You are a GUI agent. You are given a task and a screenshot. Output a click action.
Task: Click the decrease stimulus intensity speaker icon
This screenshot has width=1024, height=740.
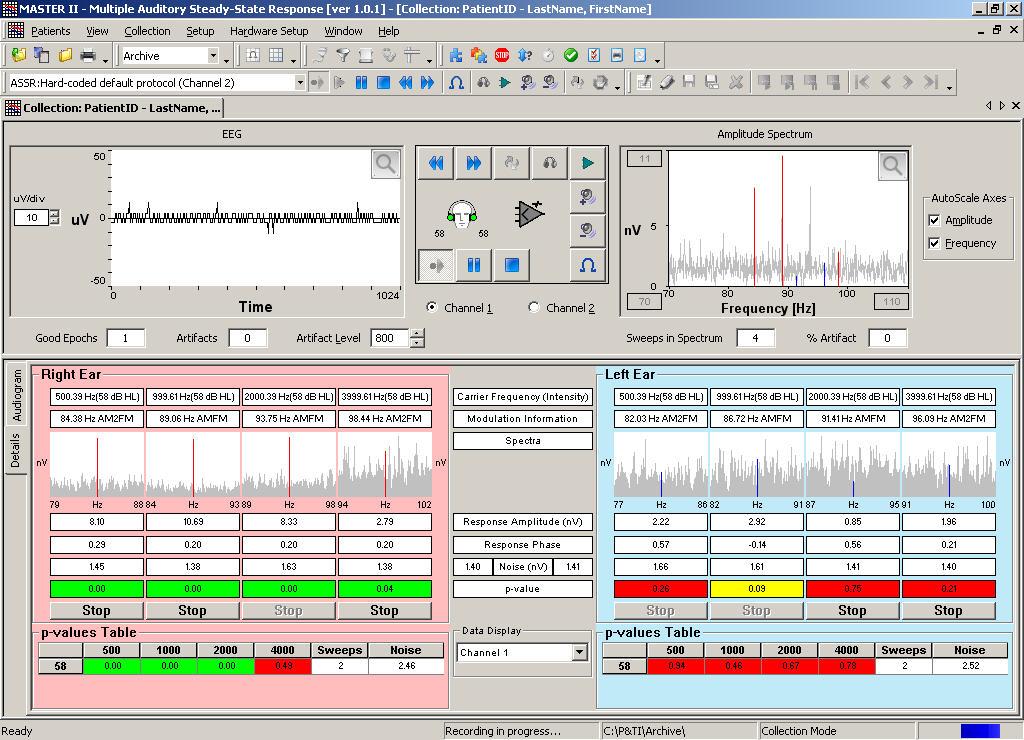(x=587, y=231)
